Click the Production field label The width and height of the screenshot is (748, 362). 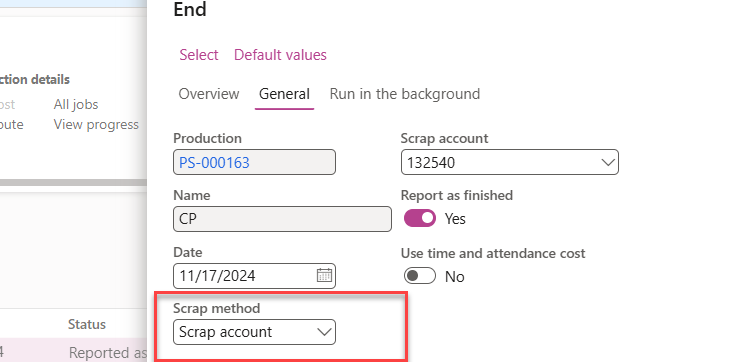coord(208,138)
